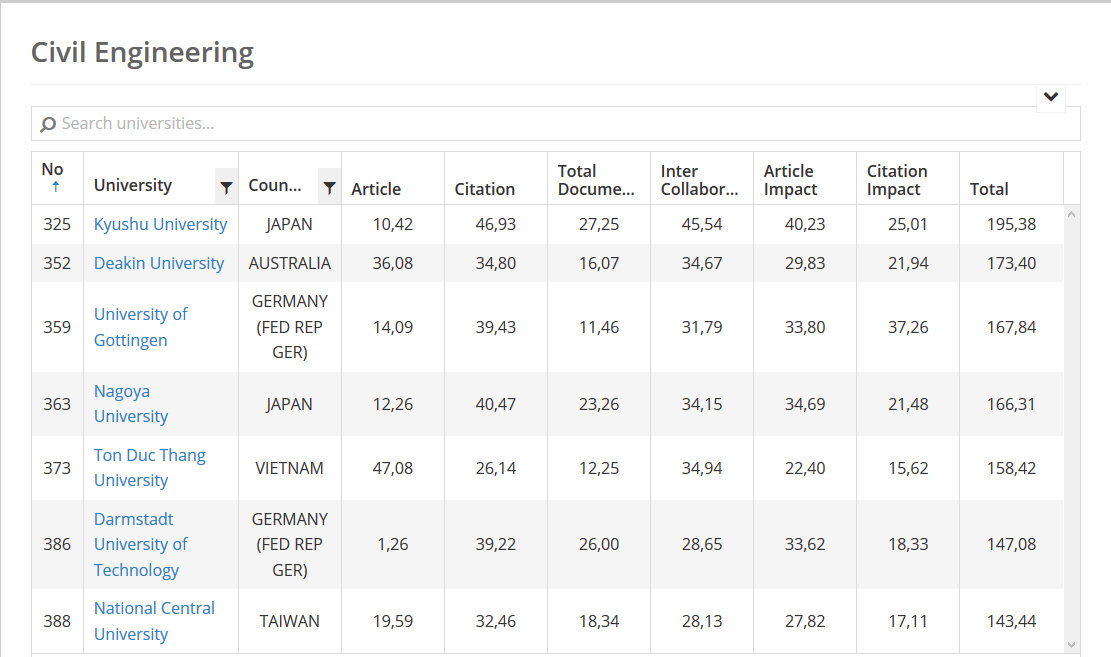Viewport: 1111px width, 657px height.
Task: Open the University column filter icon
Action: pos(226,187)
